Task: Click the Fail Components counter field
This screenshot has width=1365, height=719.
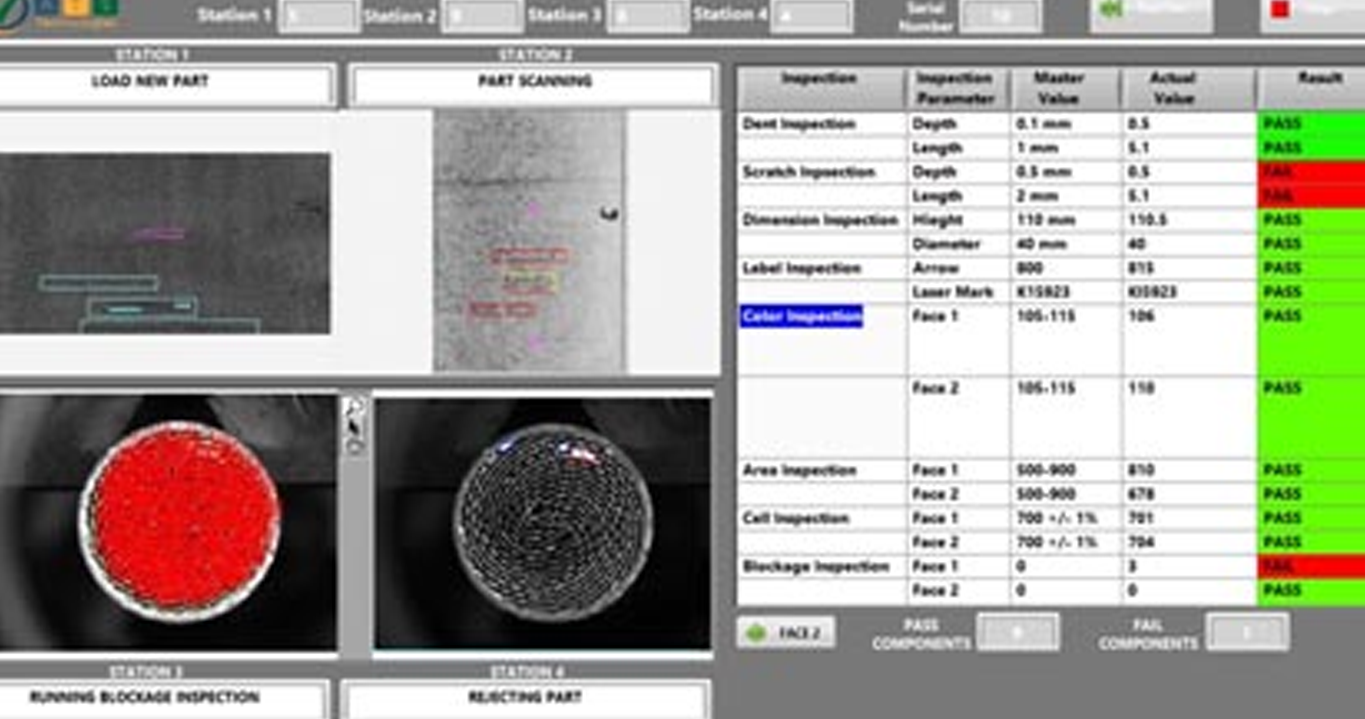Action: pyautogui.click(x=1247, y=633)
